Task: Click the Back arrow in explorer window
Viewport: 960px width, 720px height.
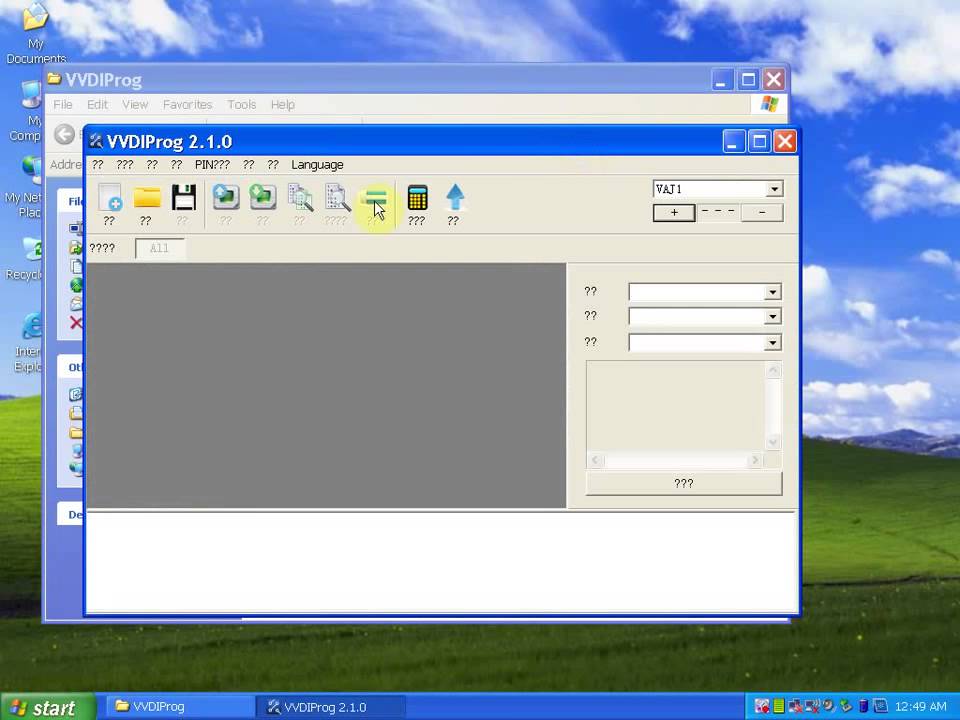Action: [x=64, y=134]
